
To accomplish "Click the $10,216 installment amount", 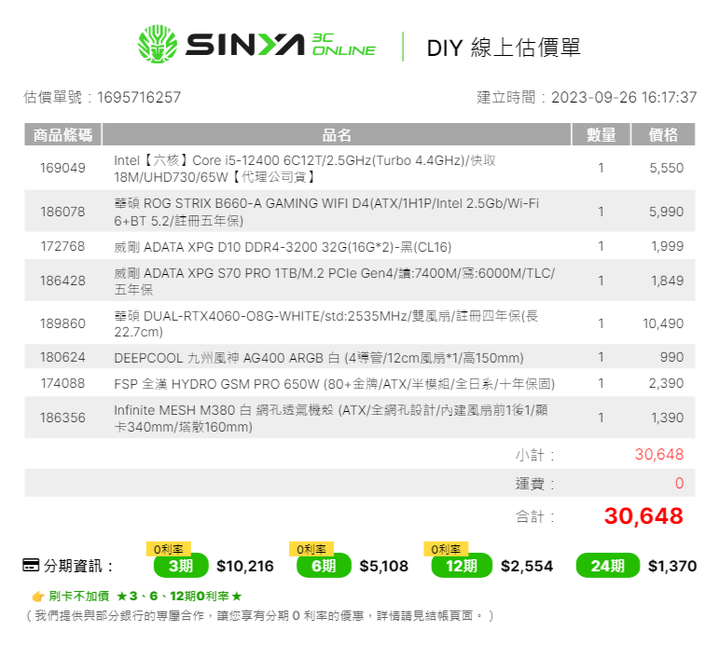I will (x=245, y=566).
